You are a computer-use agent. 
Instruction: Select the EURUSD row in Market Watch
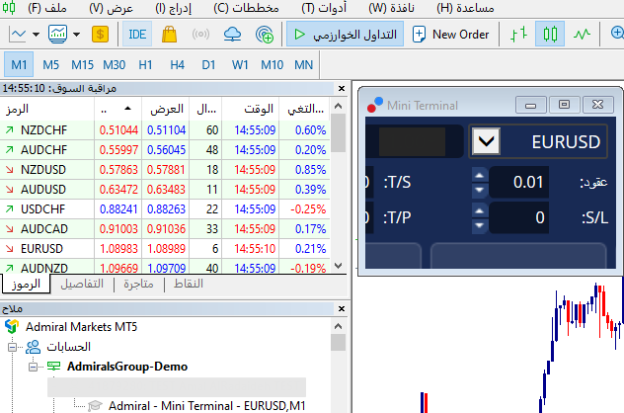click(165, 249)
